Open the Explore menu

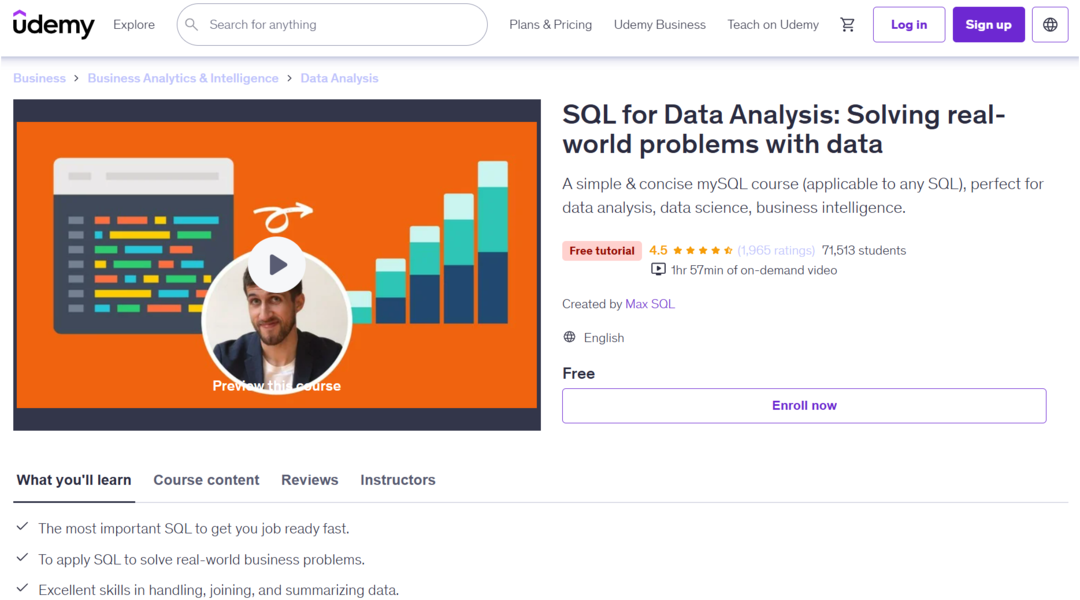134,25
